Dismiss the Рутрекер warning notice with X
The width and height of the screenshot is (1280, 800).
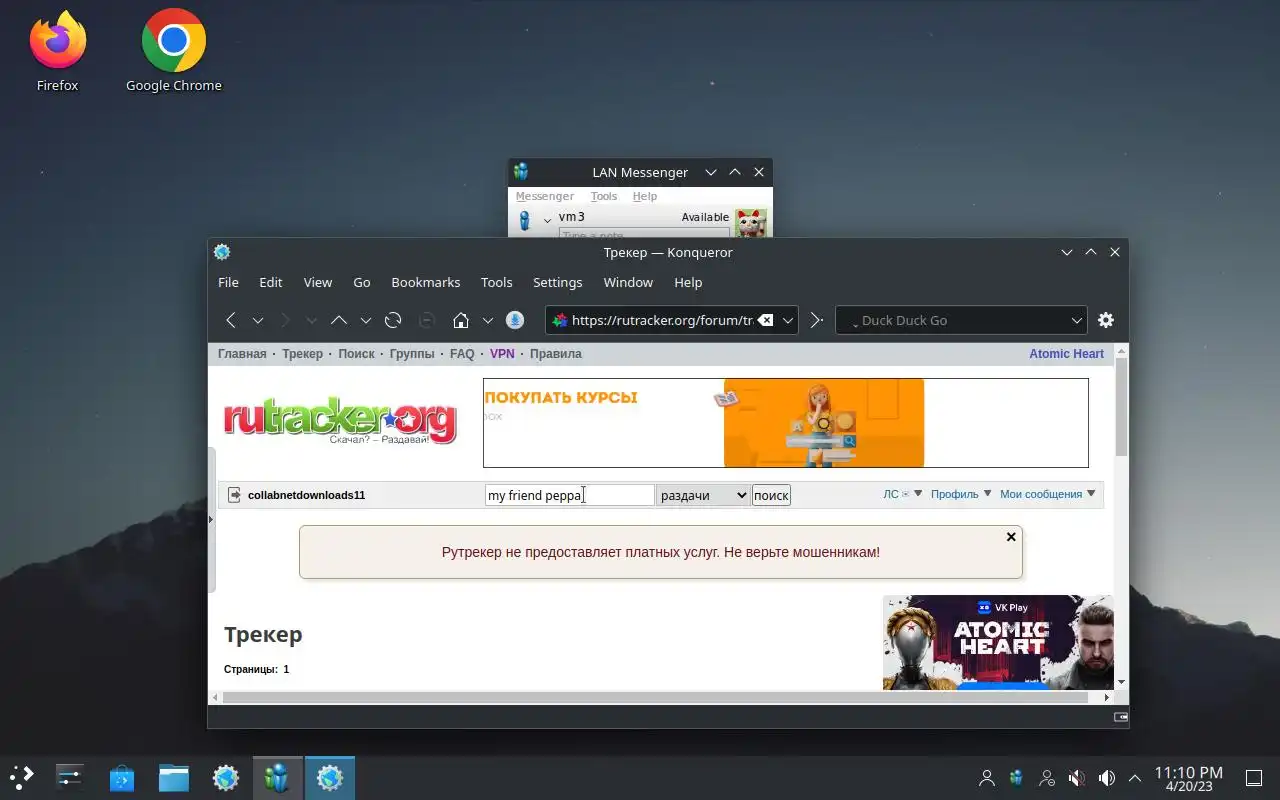[x=1011, y=537]
